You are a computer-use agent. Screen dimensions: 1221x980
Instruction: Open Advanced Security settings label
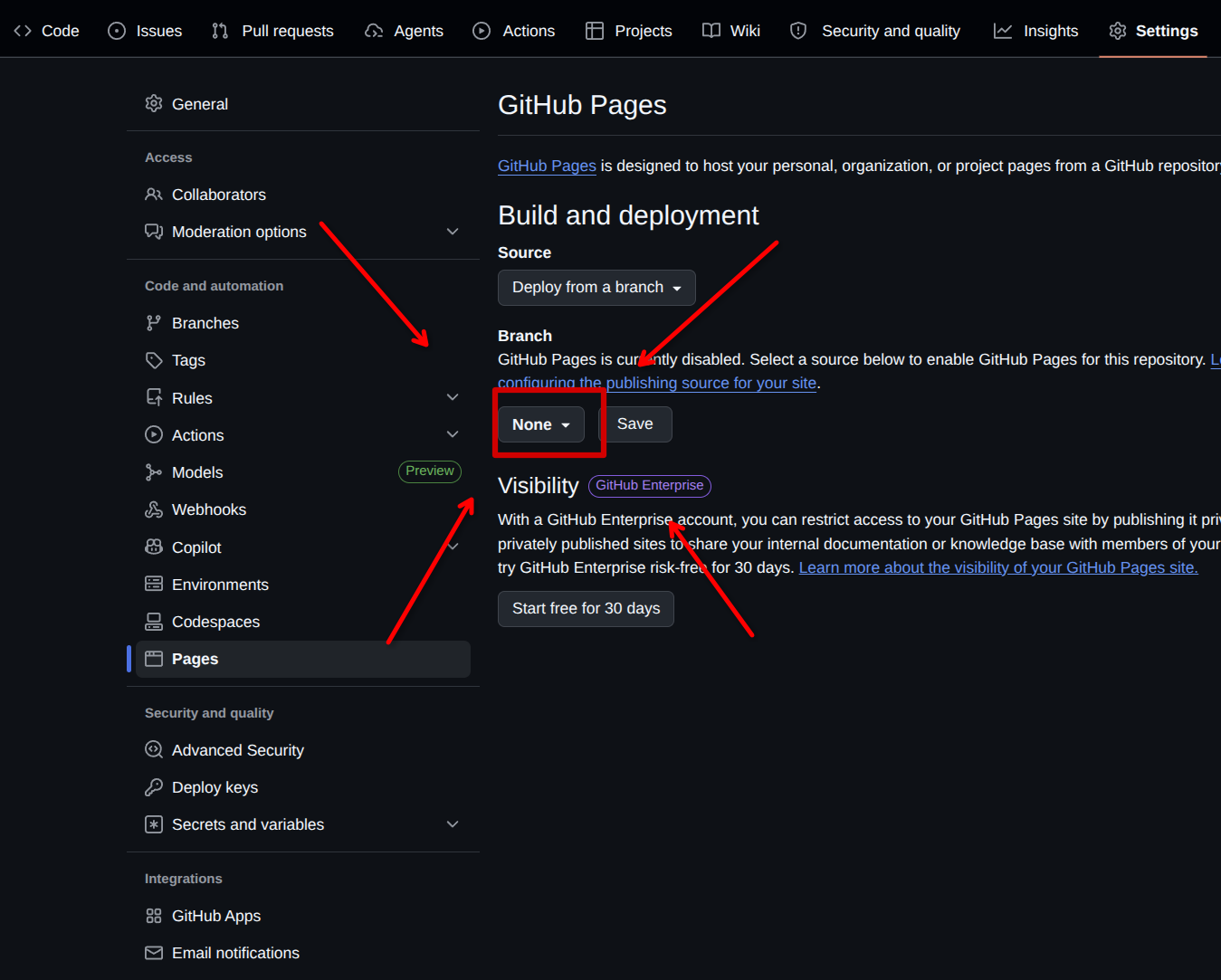pyautogui.click(x=238, y=750)
